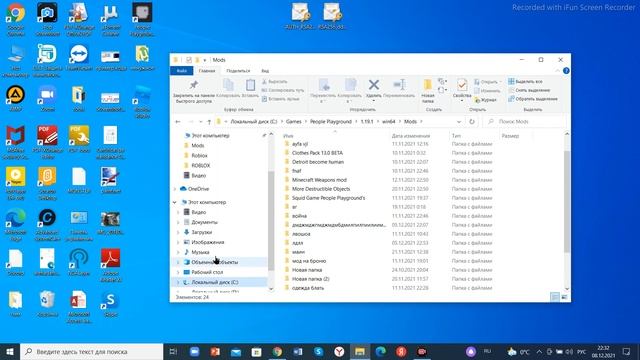Open Свойства (Properties) ribbon button
The height and width of the screenshot is (360, 640).
click(462, 89)
